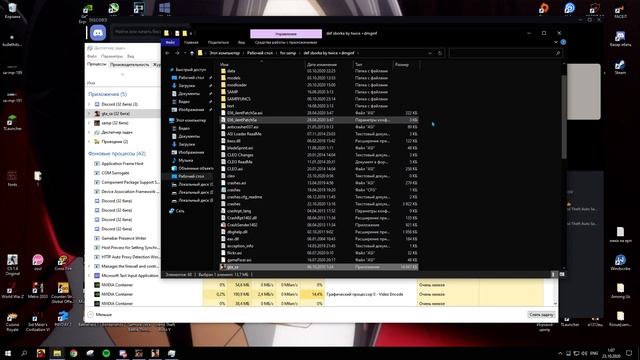
Task: Open the address bar history dropdown
Action: pos(430,53)
